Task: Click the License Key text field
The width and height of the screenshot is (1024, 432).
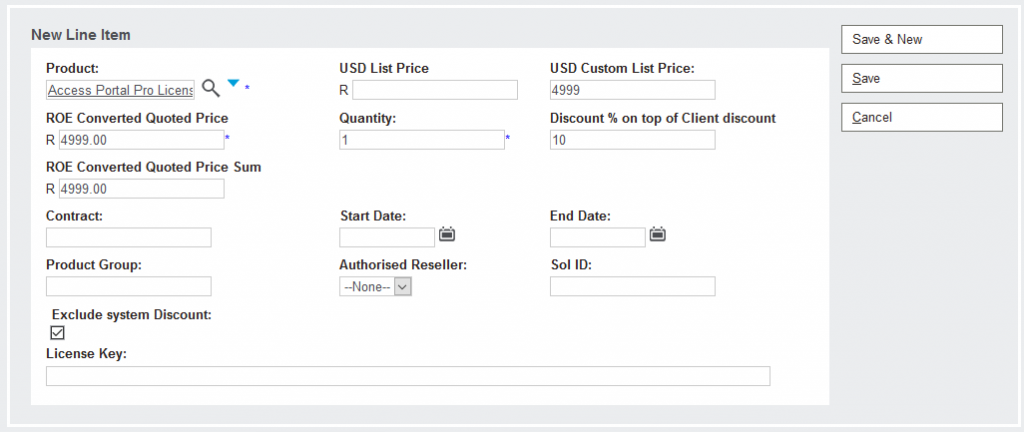Action: 408,376
